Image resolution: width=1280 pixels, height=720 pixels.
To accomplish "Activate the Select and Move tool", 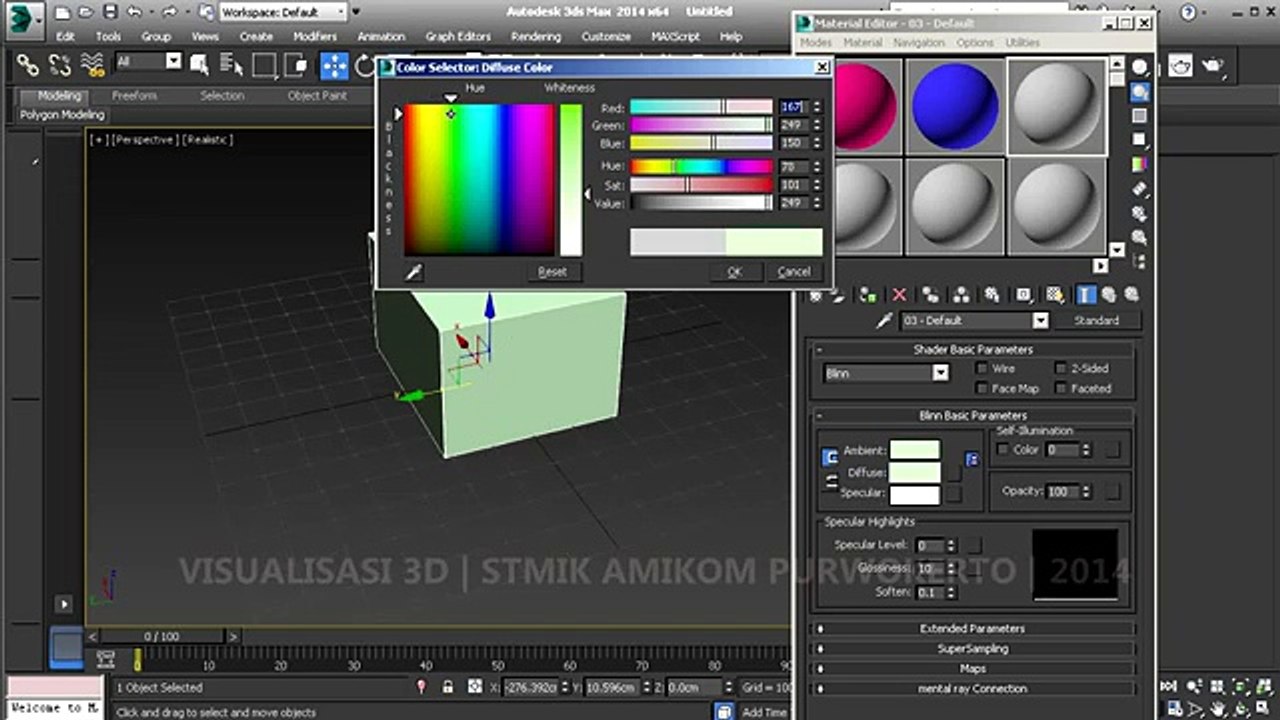I will [x=334, y=66].
